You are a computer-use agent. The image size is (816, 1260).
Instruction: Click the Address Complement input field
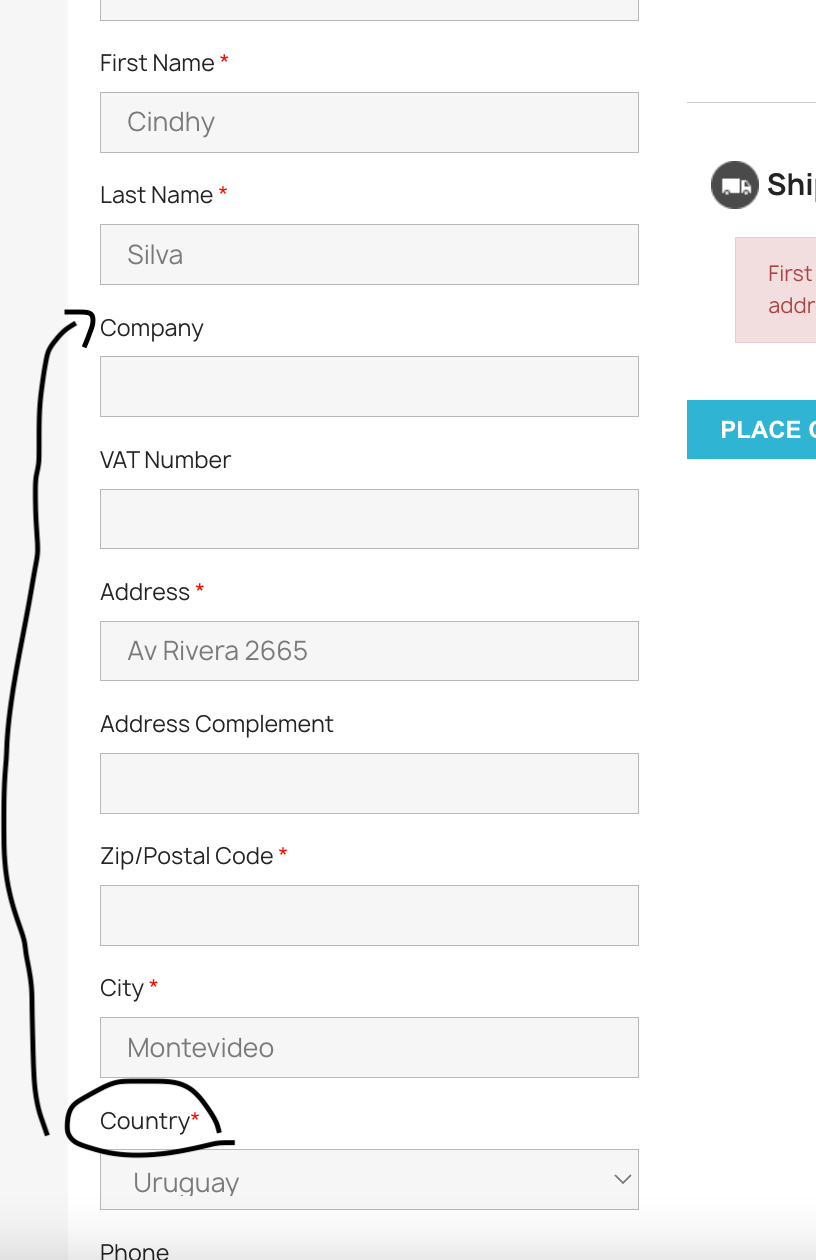pyautogui.click(x=369, y=783)
